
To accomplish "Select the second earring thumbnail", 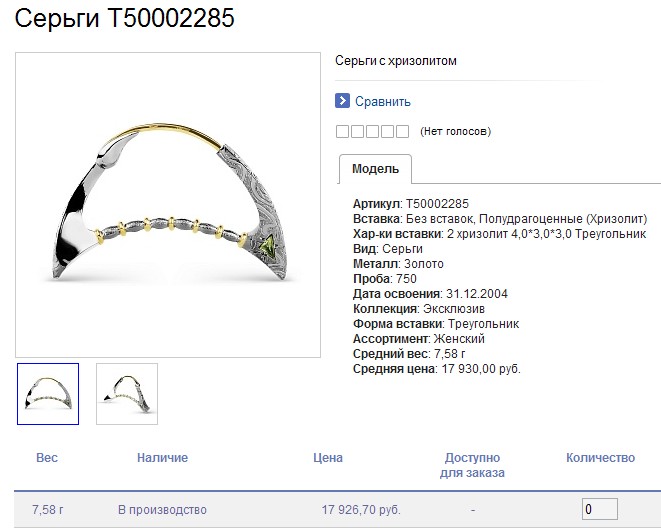I will [127, 394].
